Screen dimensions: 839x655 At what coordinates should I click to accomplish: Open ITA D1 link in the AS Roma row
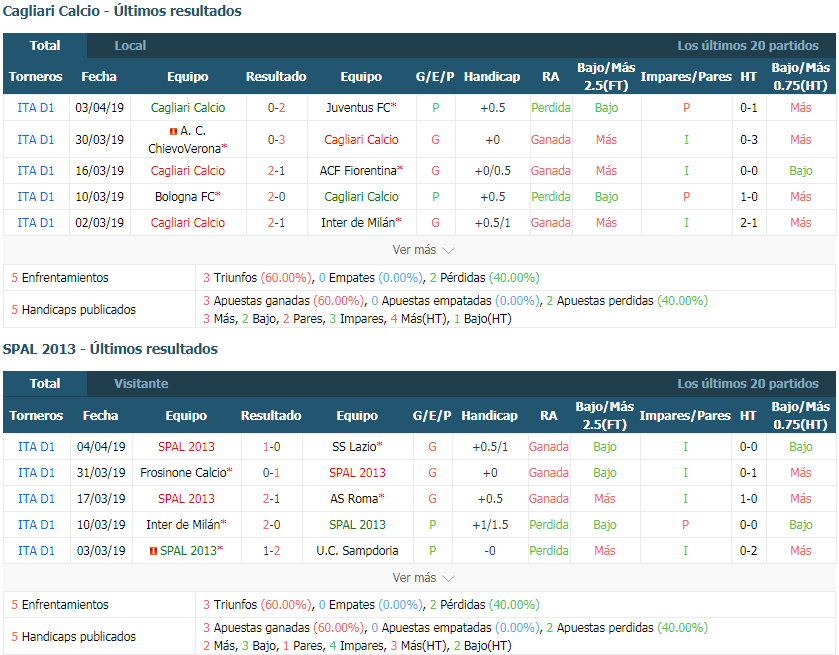tap(36, 499)
